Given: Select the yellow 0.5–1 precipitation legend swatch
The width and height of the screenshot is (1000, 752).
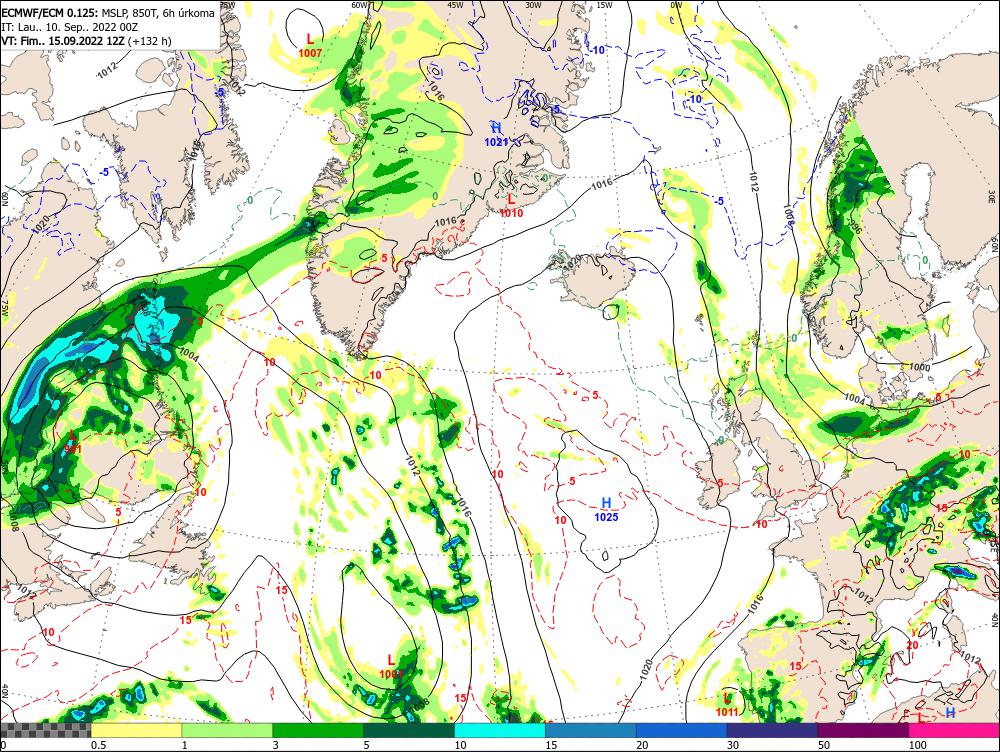Looking at the screenshot, I should click(136, 730).
